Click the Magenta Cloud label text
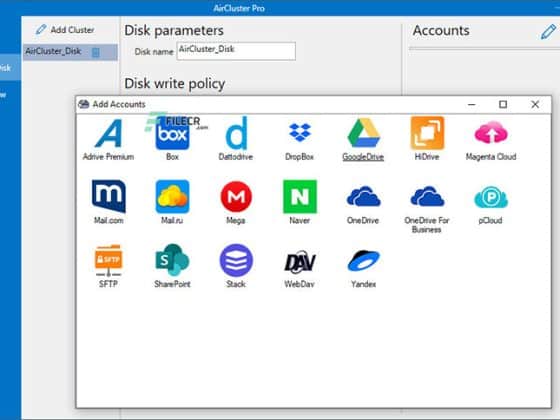 [x=491, y=157]
